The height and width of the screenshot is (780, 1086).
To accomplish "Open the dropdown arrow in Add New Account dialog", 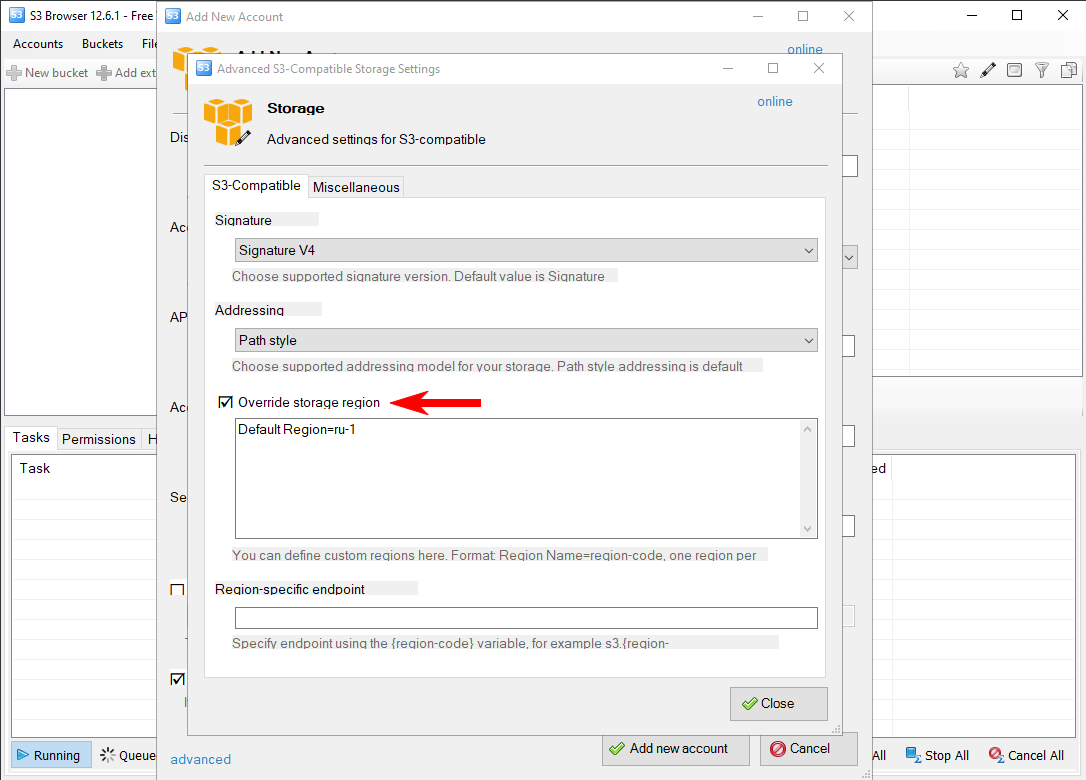I will [x=850, y=258].
